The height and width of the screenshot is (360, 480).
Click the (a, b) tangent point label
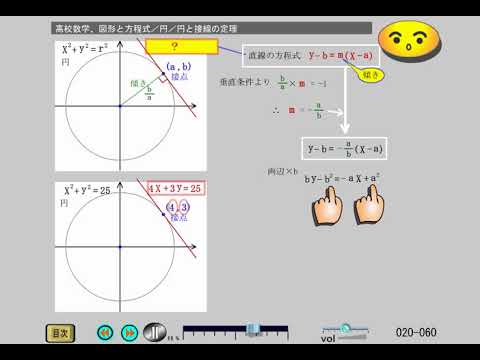(x=179, y=67)
